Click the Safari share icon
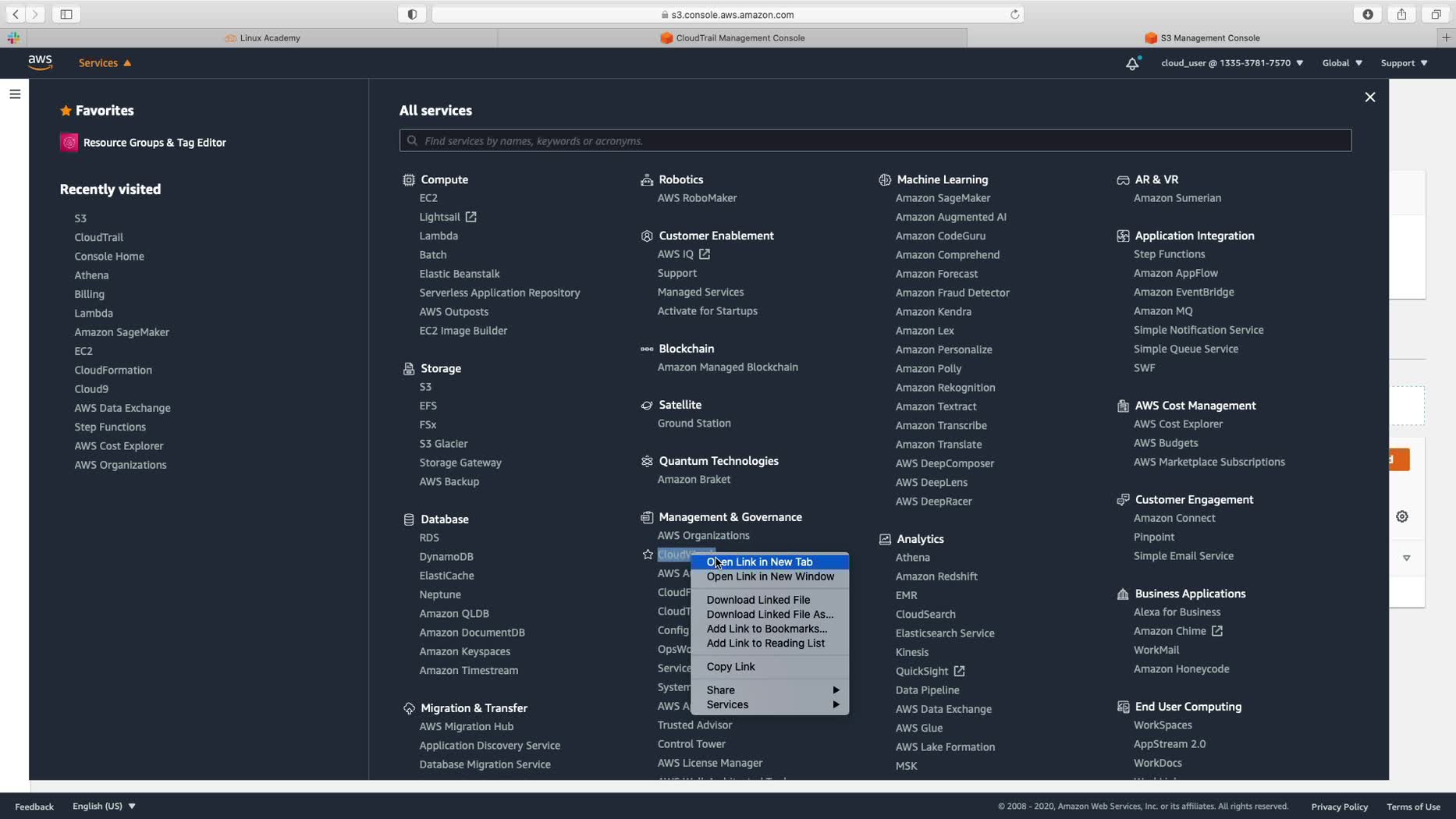The image size is (1456, 819). click(x=1401, y=14)
